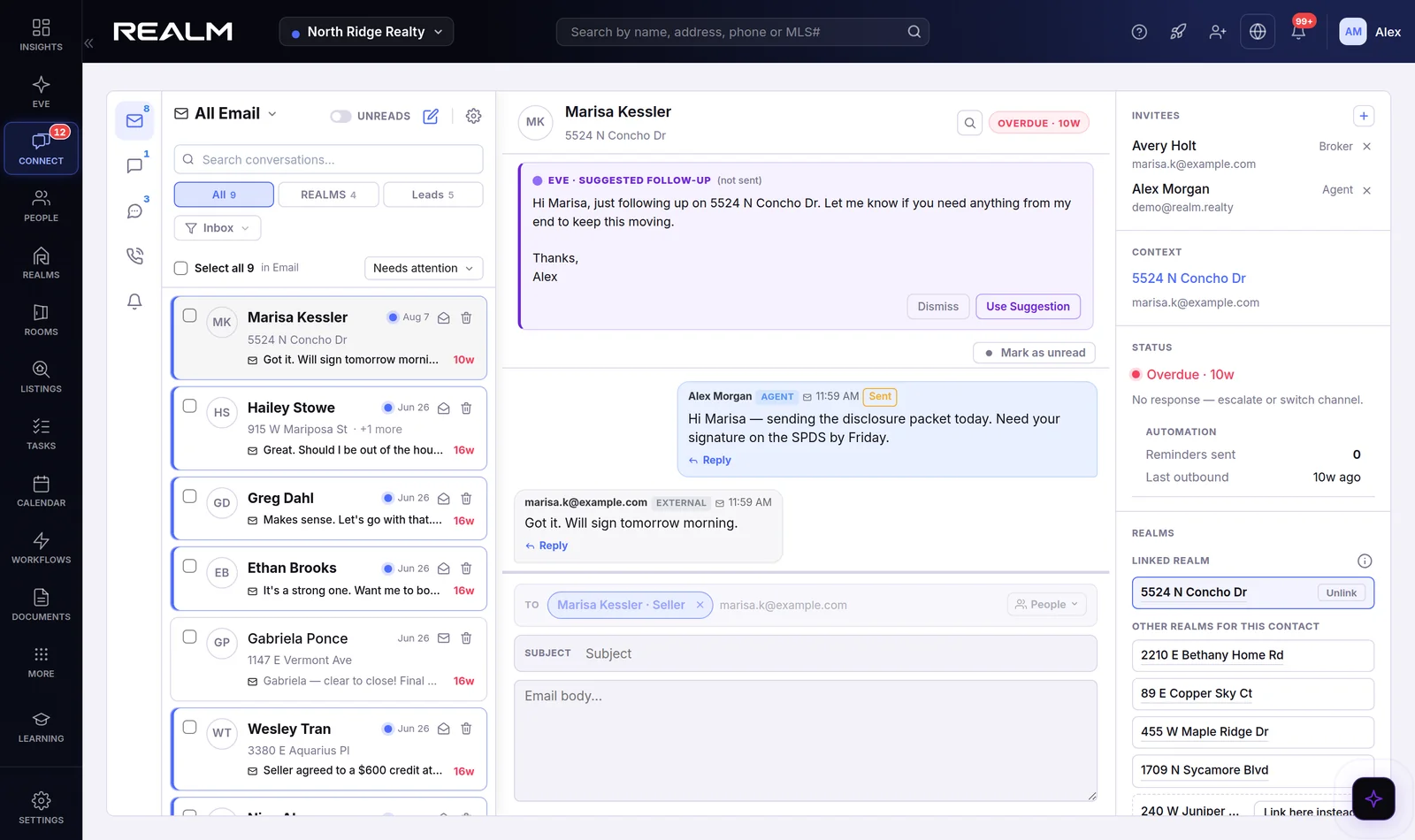Open the globe icon in top bar
Screen dimensions: 1415x840
1258,32
